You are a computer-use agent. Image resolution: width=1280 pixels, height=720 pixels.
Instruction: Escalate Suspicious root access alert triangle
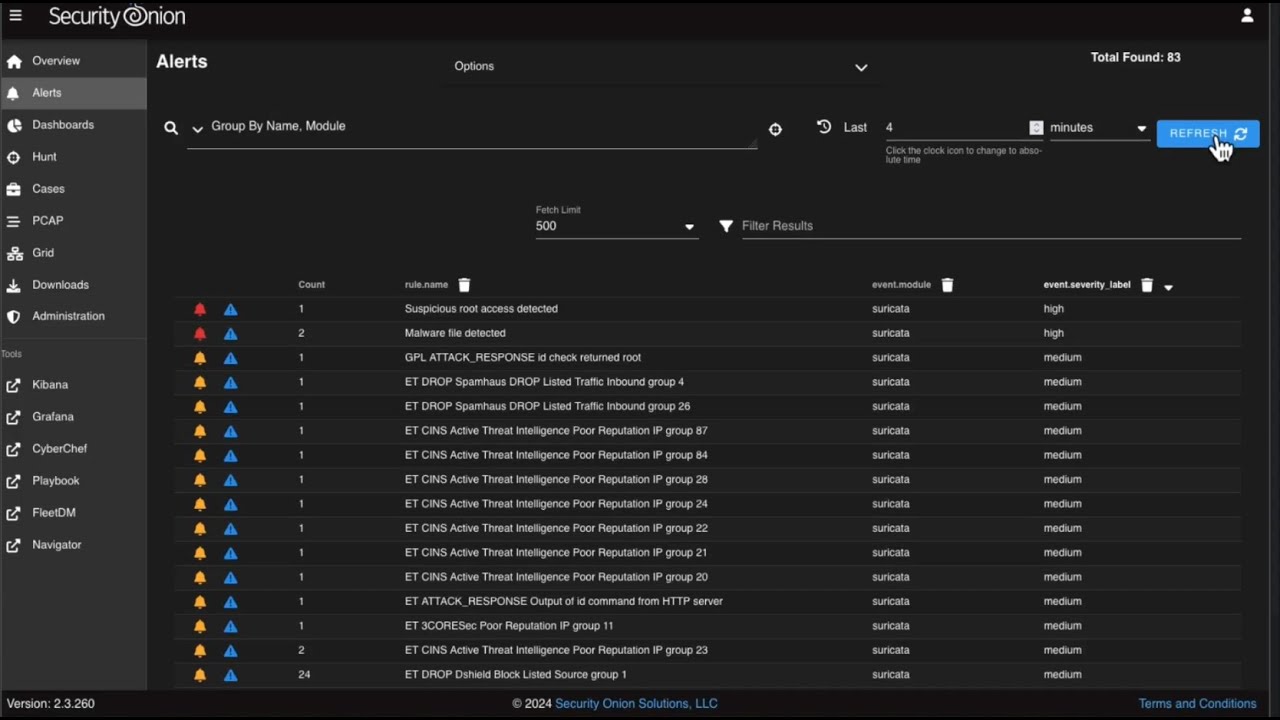pyautogui.click(x=230, y=309)
